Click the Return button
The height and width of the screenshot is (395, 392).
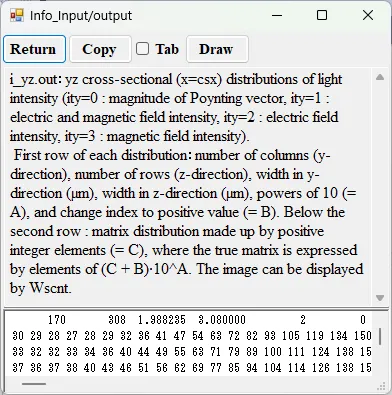pos(34,49)
